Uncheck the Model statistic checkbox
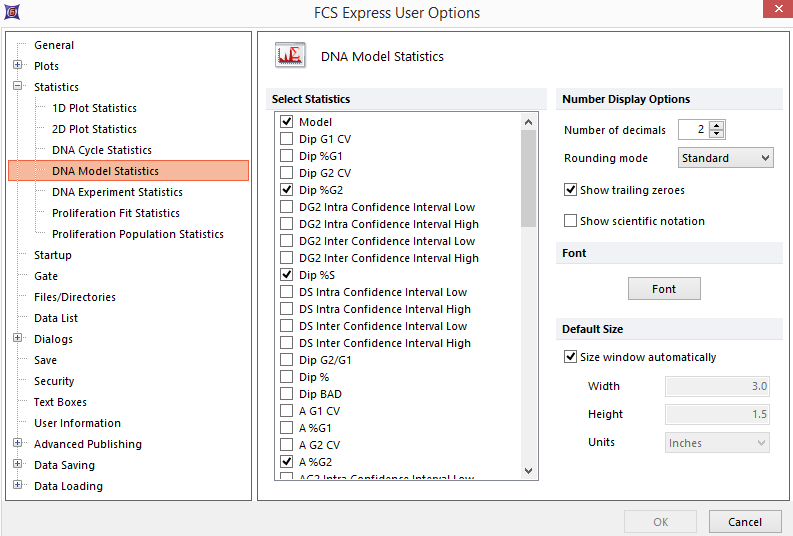The image size is (793, 536). point(287,122)
